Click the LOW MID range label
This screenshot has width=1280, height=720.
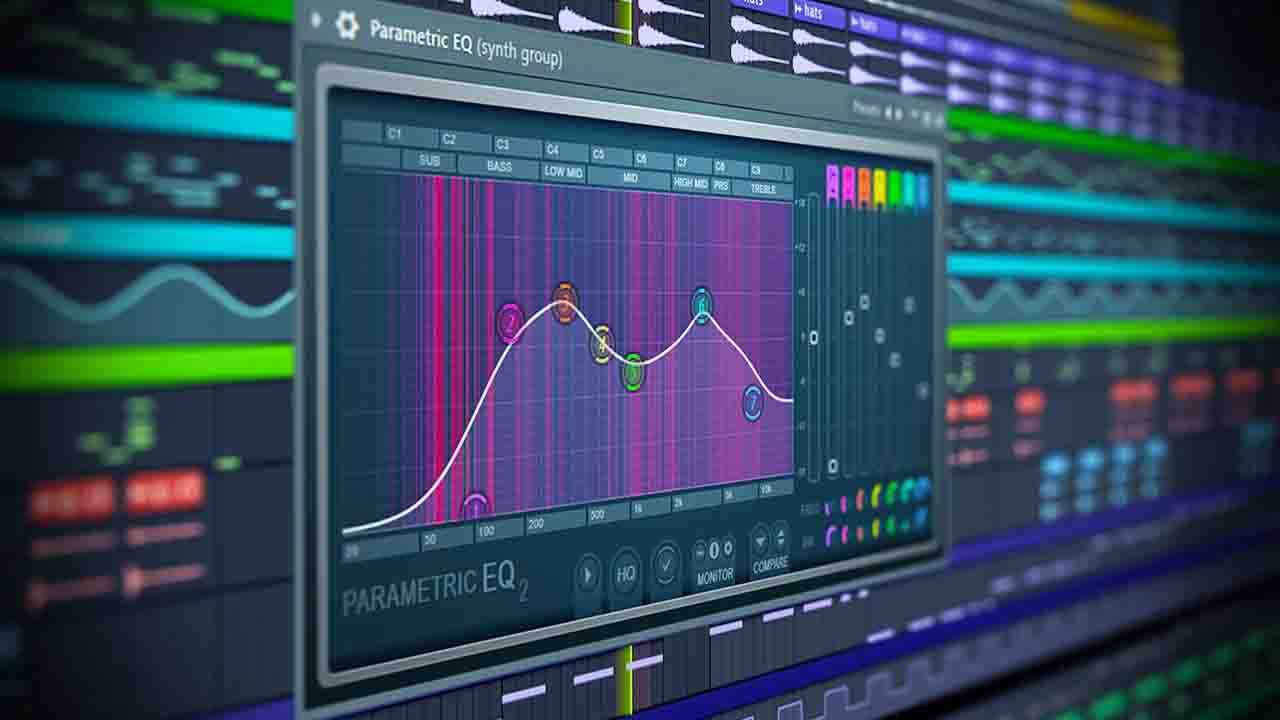click(x=563, y=171)
